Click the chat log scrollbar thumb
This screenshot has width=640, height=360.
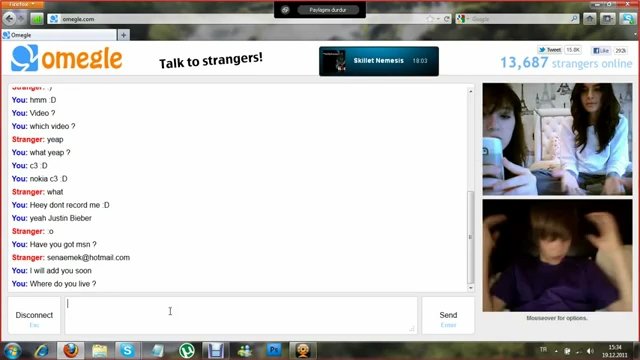pos(470,237)
